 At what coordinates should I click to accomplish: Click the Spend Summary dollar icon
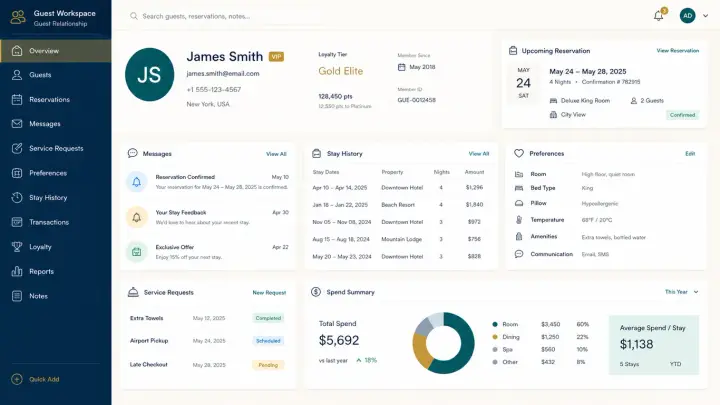(316, 292)
